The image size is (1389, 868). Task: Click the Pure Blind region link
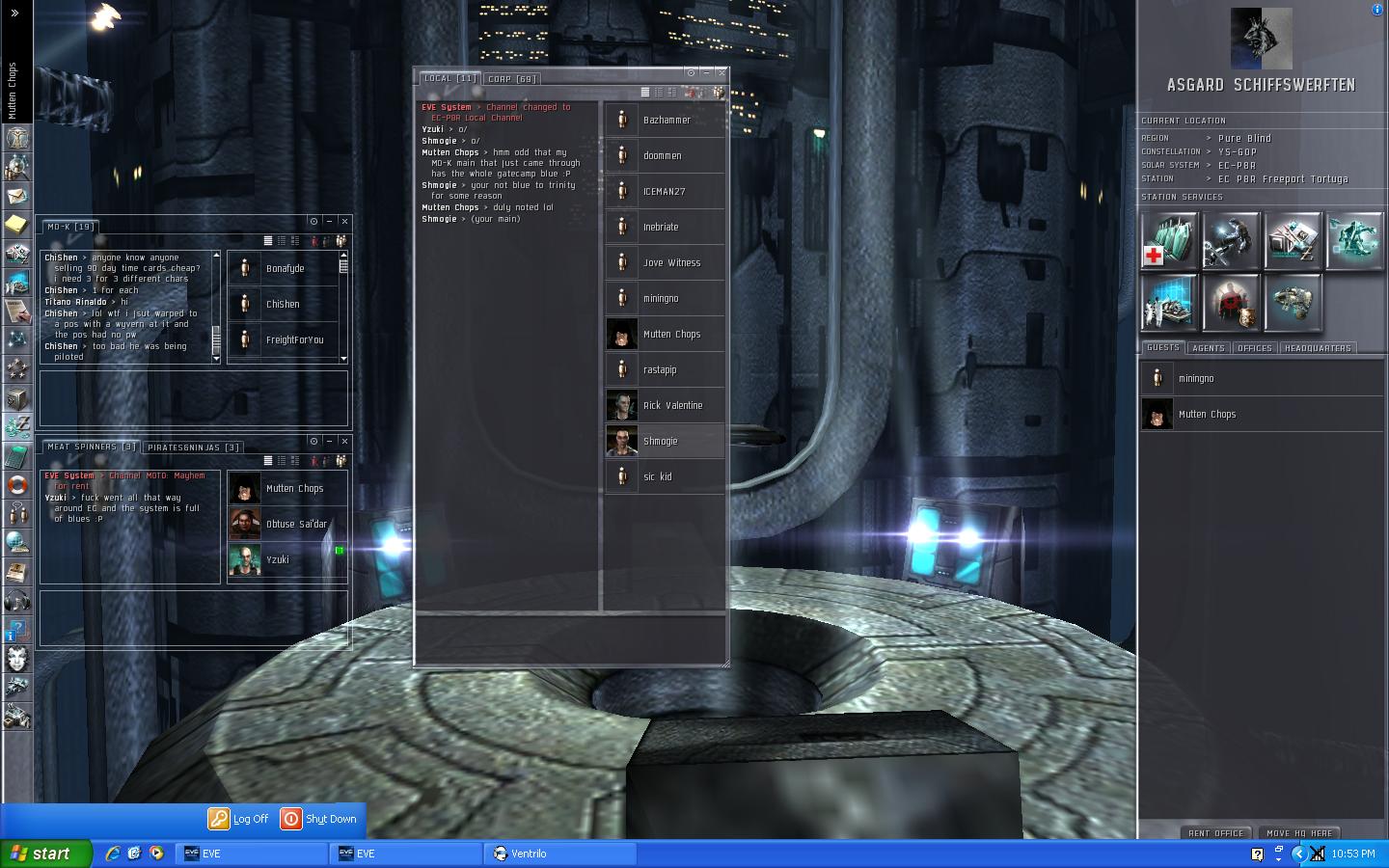pyautogui.click(x=1244, y=139)
